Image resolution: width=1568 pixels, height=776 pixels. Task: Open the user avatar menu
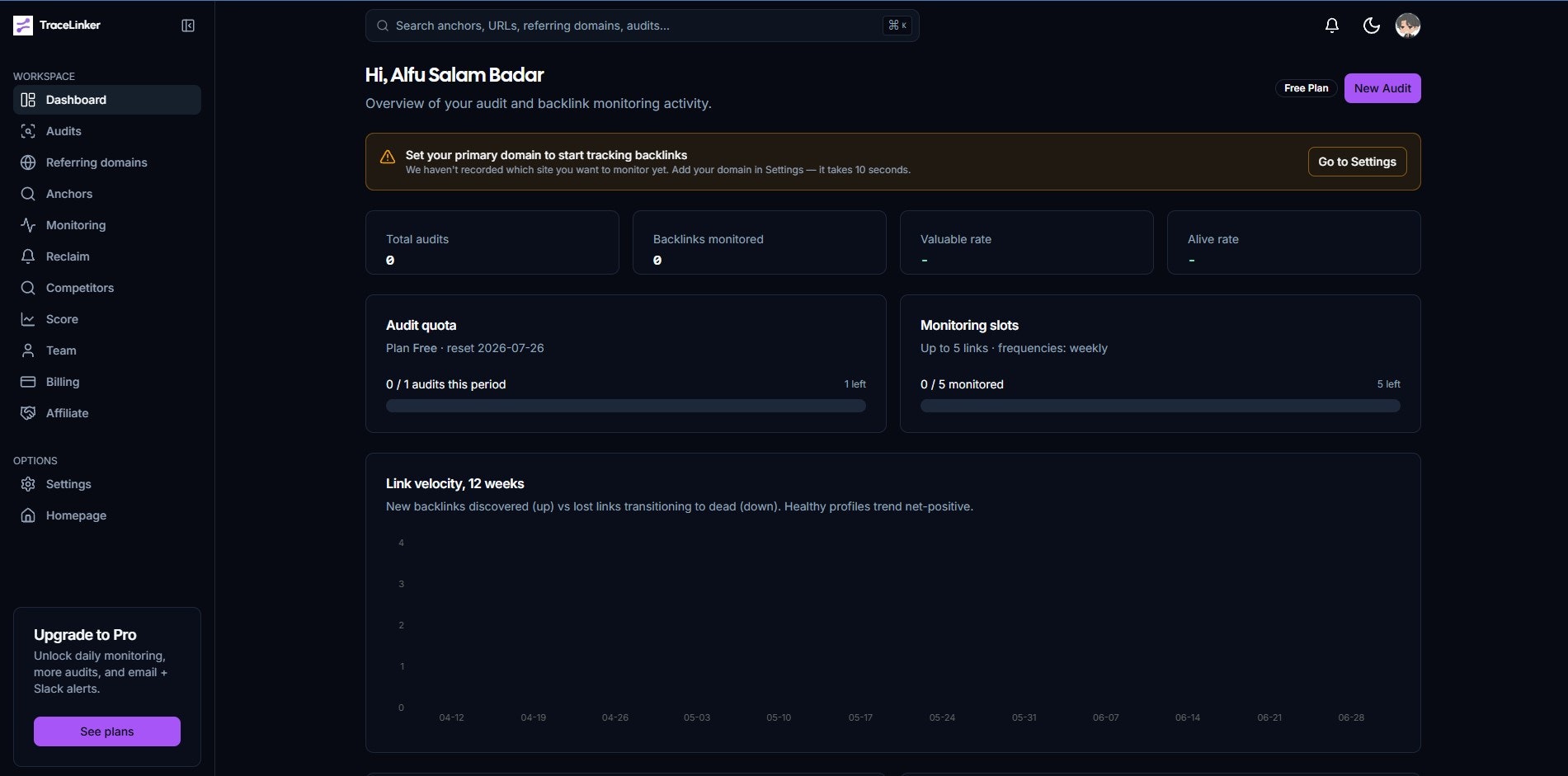pyautogui.click(x=1407, y=26)
